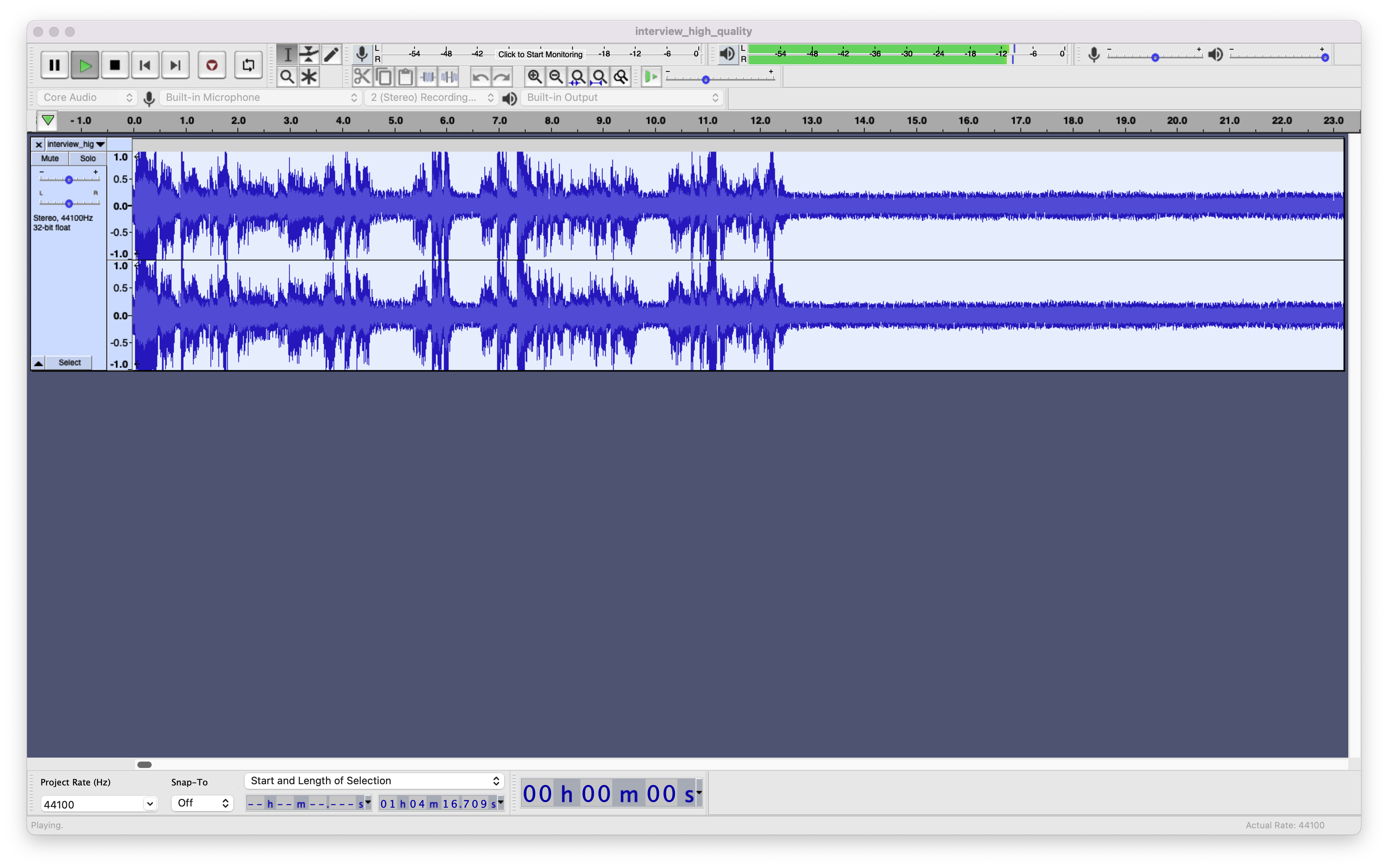Viewport: 1388px width, 868px height.
Task: Fit selection to width zoom icon
Action: [x=577, y=76]
